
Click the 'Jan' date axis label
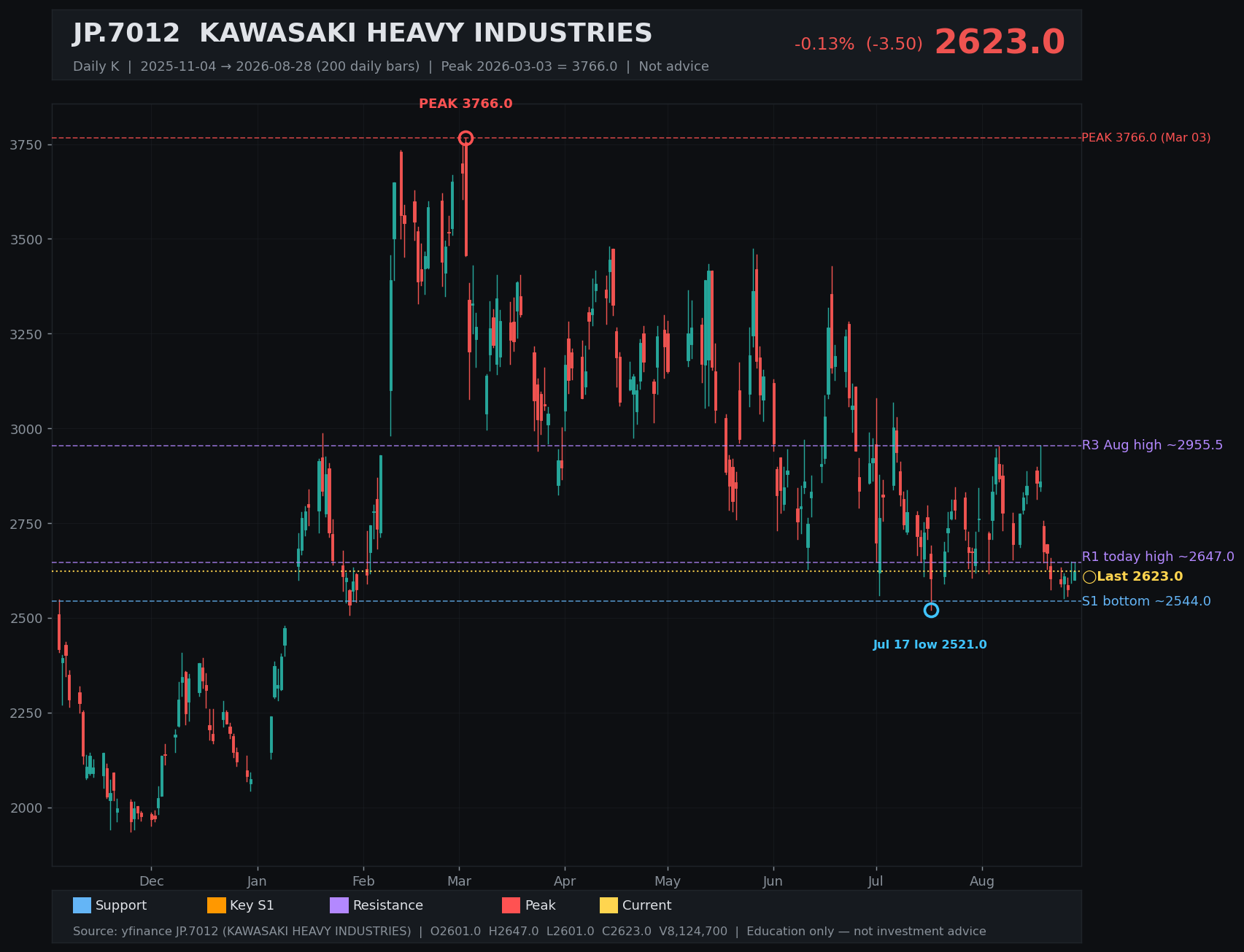[257, 881]
